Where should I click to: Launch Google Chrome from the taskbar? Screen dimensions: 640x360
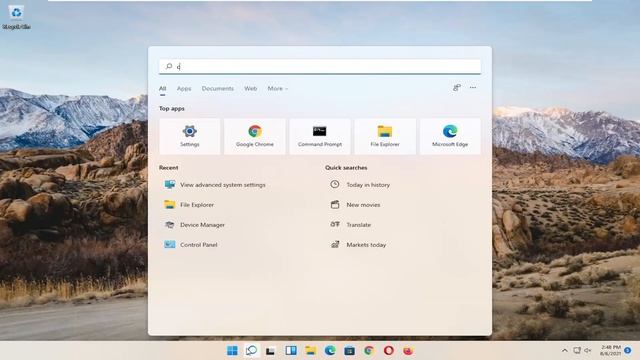click(x=369, y=351)
